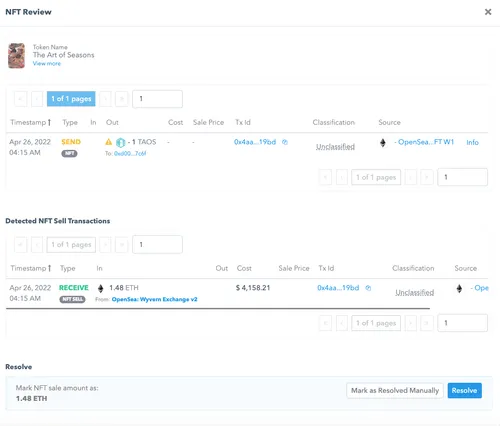
Task: Copy the SEND row transaction ID icon
Action: click(285, 142)
